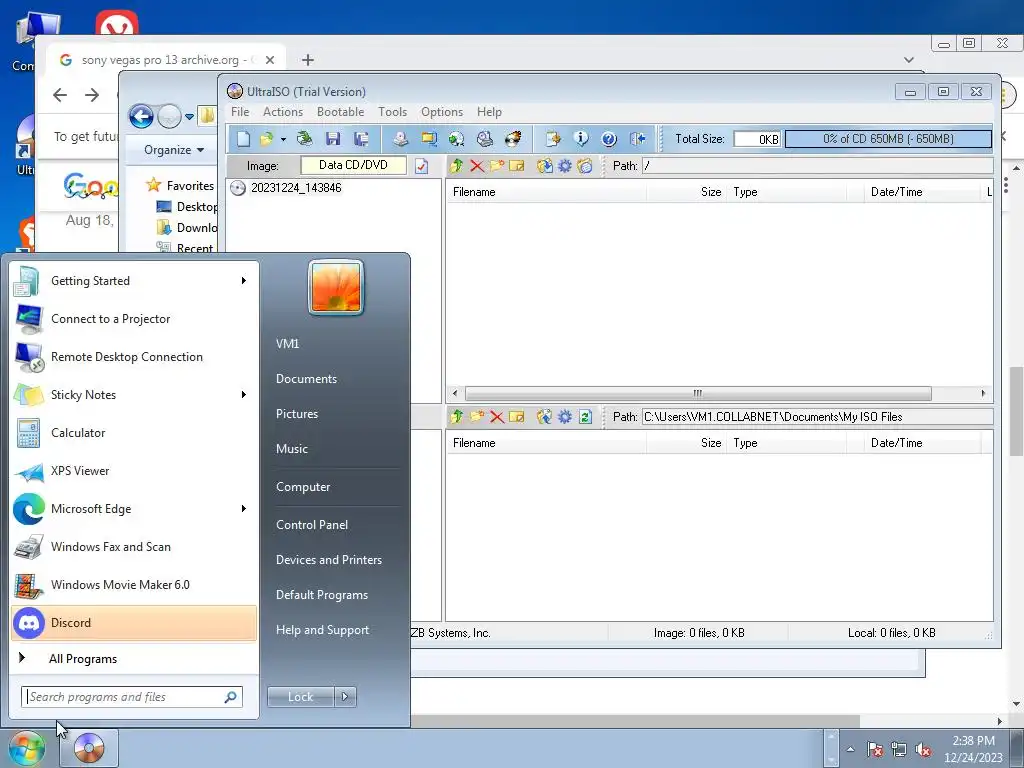Open the File menu in UltraISO

[240, 112]
